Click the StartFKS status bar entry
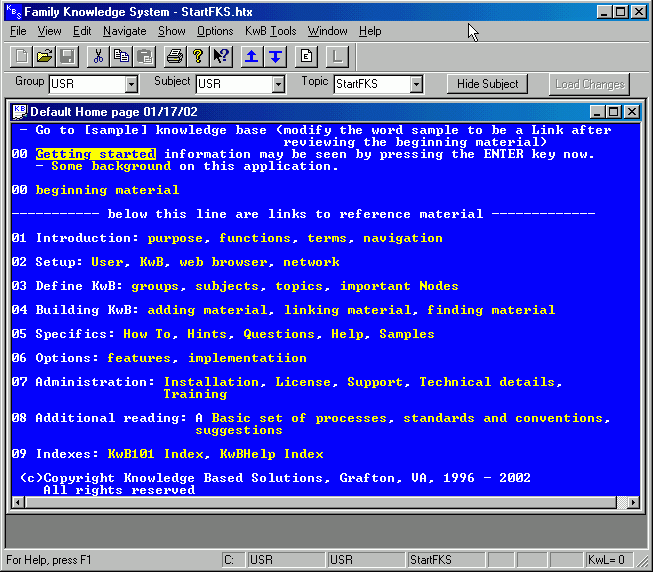The height and width of the screenshot is (572, 653). coord(446,560)
